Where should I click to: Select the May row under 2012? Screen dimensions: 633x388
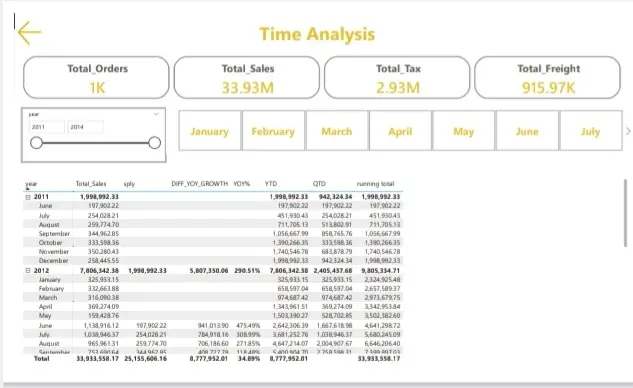coord(213,316)
